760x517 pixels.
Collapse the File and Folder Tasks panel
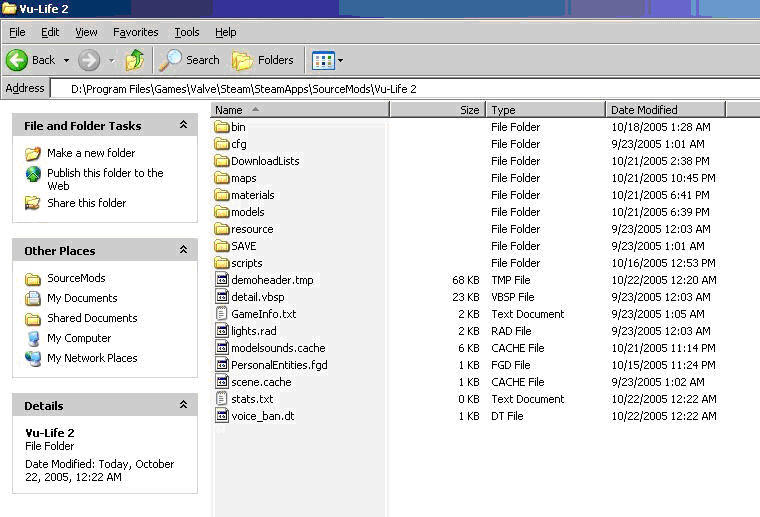coord(183,125)
